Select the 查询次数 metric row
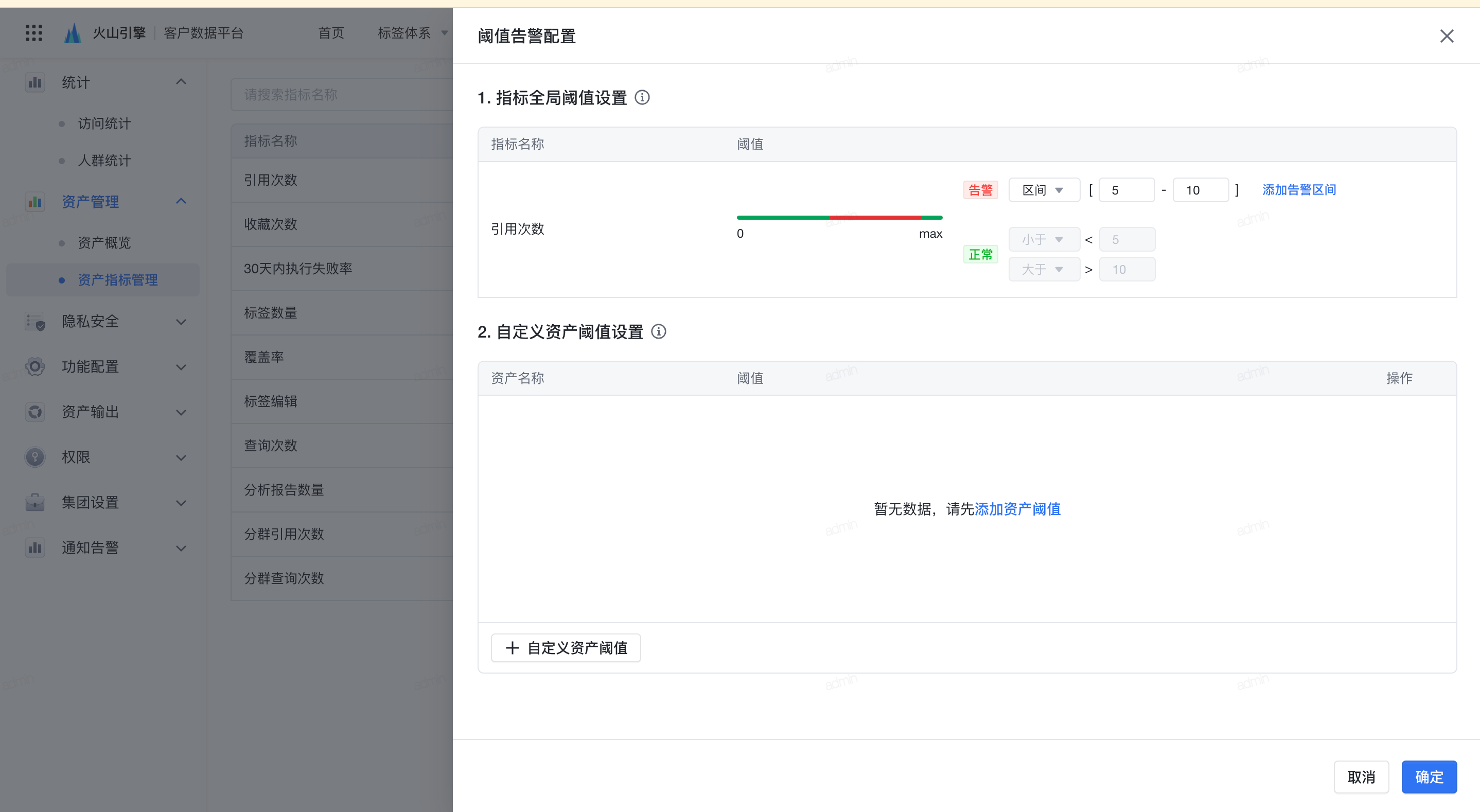The image size is (1480, 812). 342,446
